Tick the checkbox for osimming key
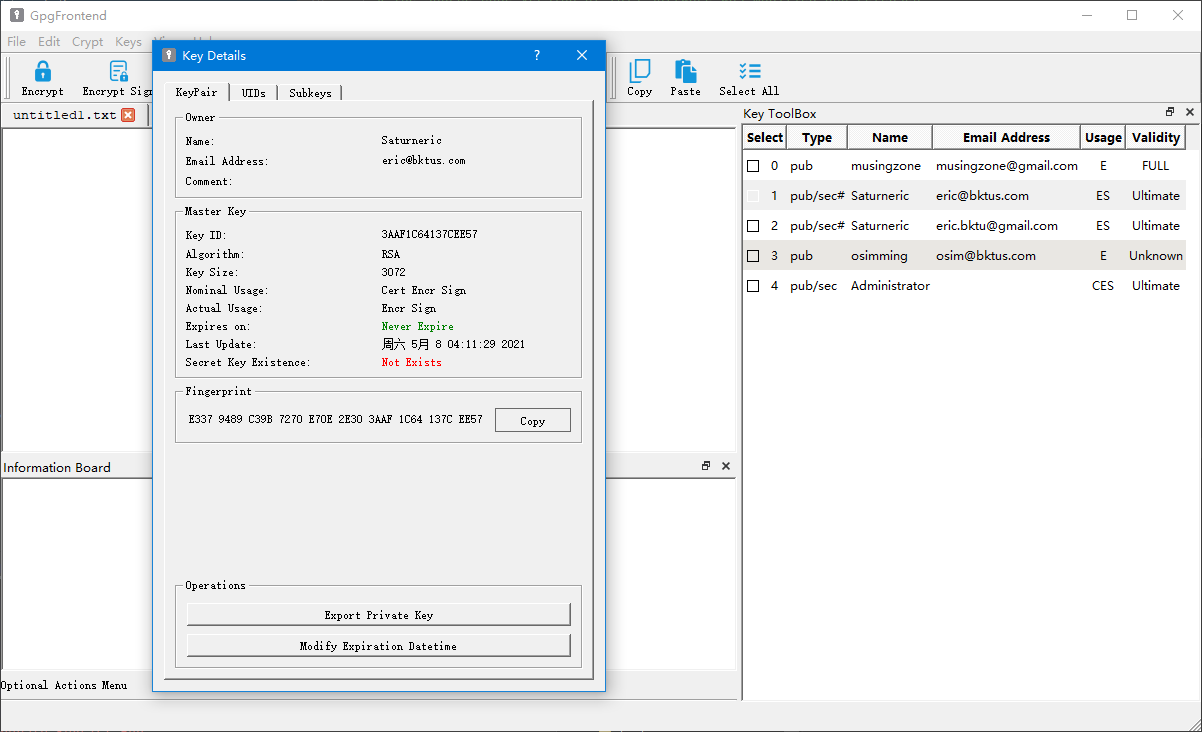 (x=753, y=255)
